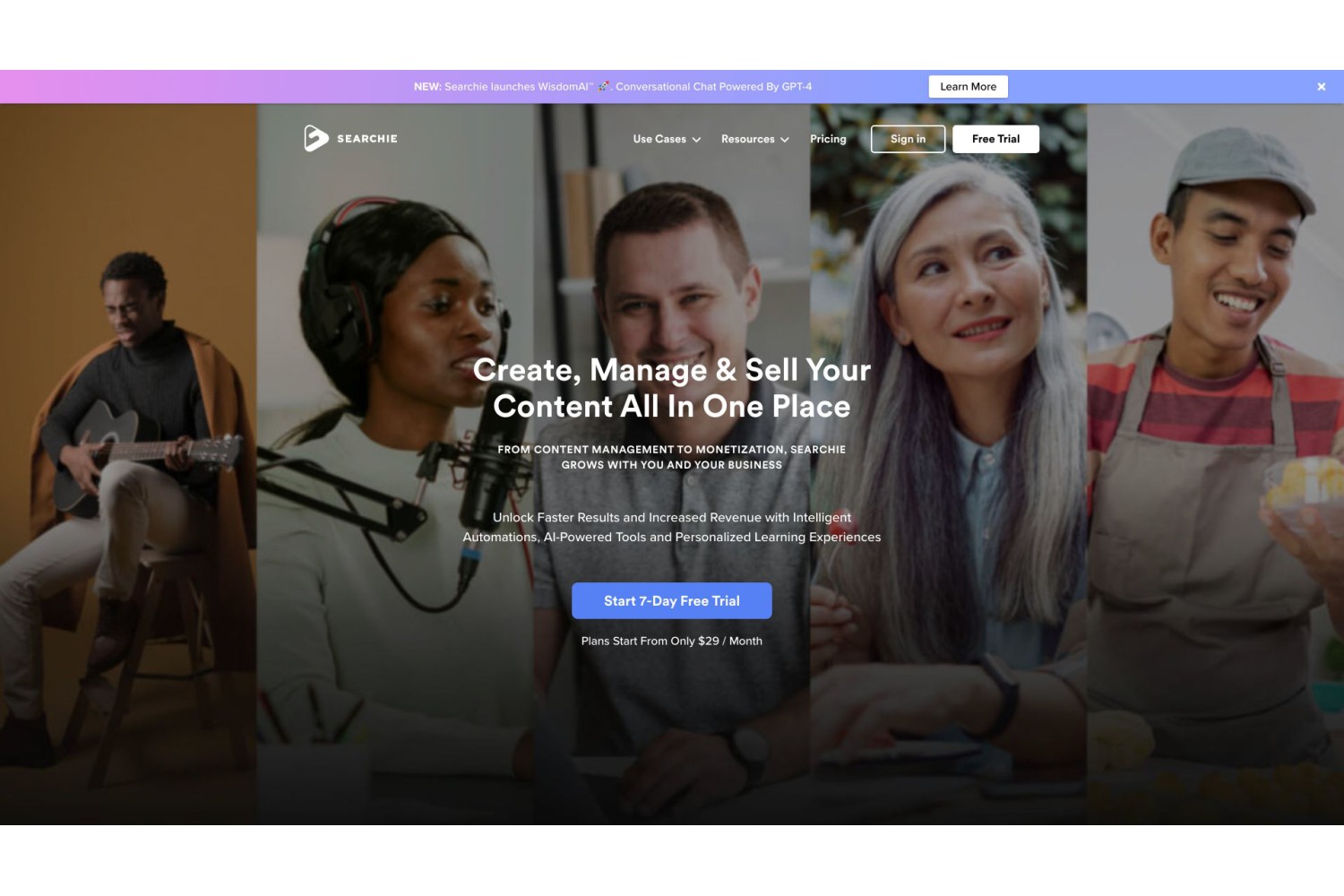The height and width of the screenshot is (896, 1344).
Task: Click the gray-haired woman photo panel
Action: point(948,464)
